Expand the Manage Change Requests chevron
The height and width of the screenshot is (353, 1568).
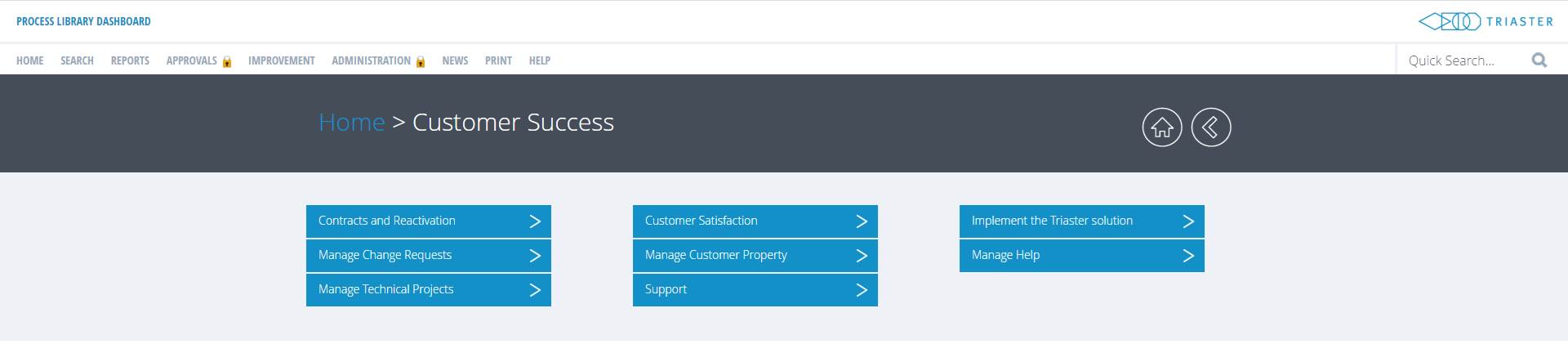tap(535, 256)
